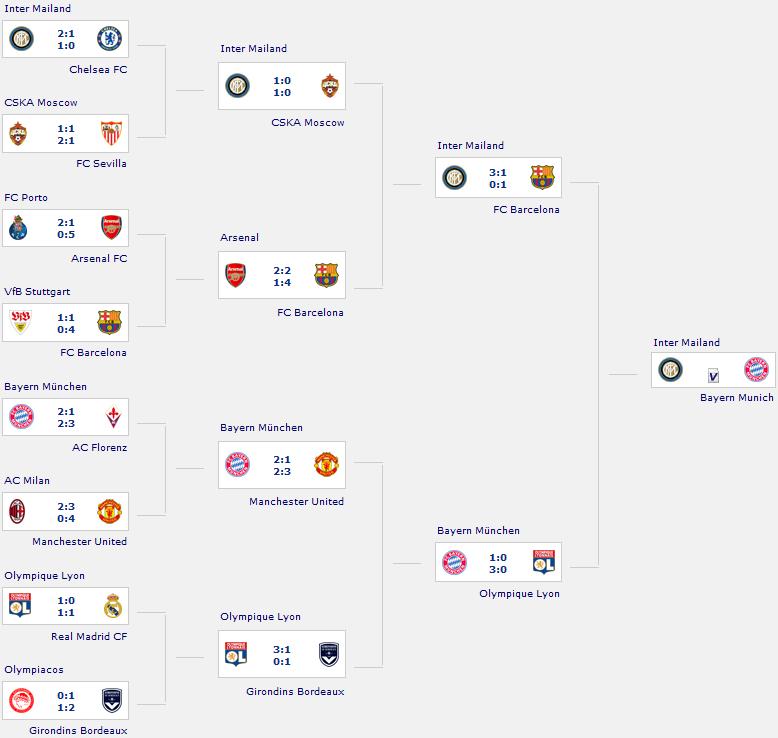This screenshot has height=738, width=778.
Task: Toggle the check mark box in the final match
Action: click(x=713, y=376)
